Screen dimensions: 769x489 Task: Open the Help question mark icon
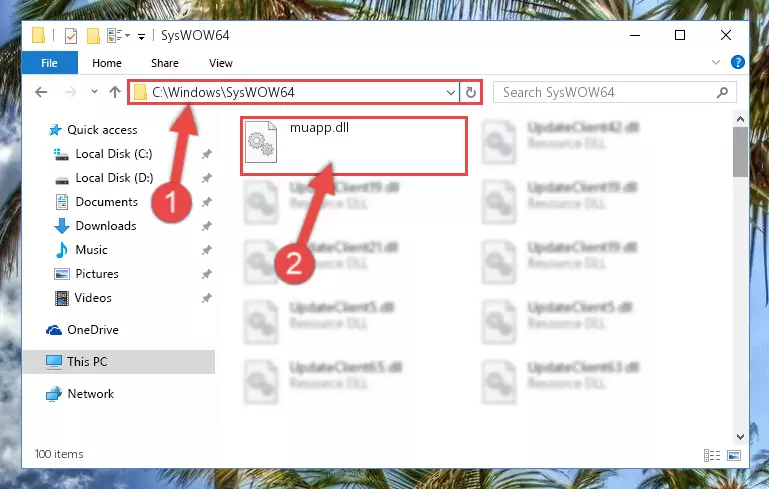(738, 62)
